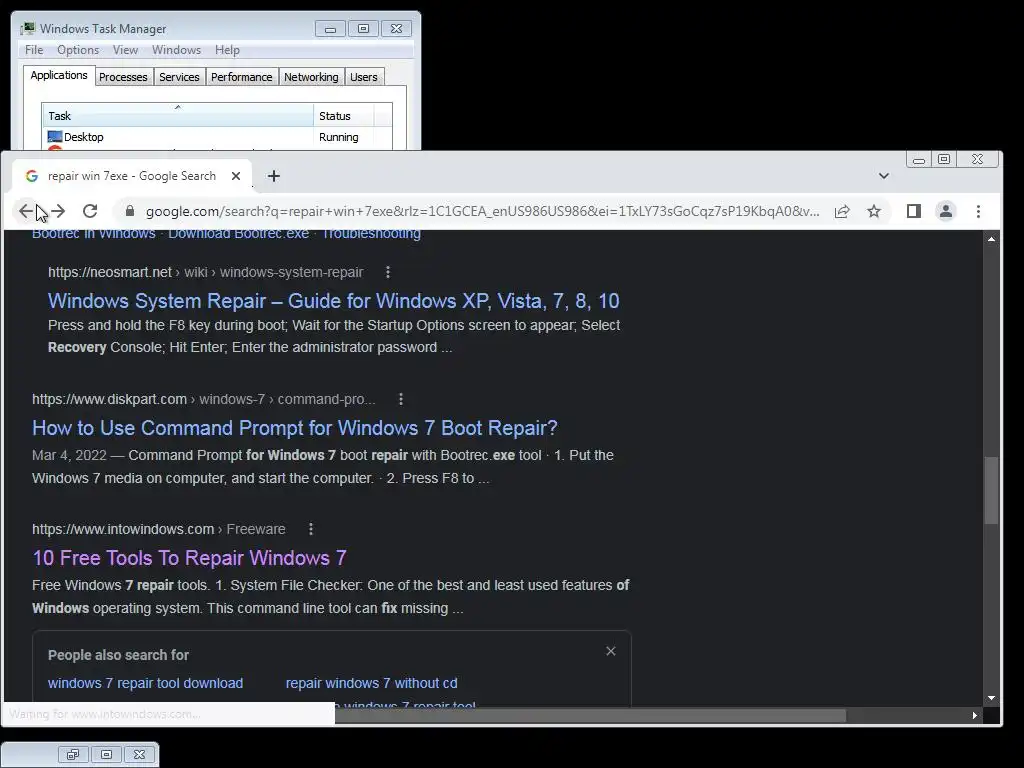Viewport: 1024px width, 768px height.
Task: Dismiss 'People also search for' box
Action: click(x=611, y=651)
